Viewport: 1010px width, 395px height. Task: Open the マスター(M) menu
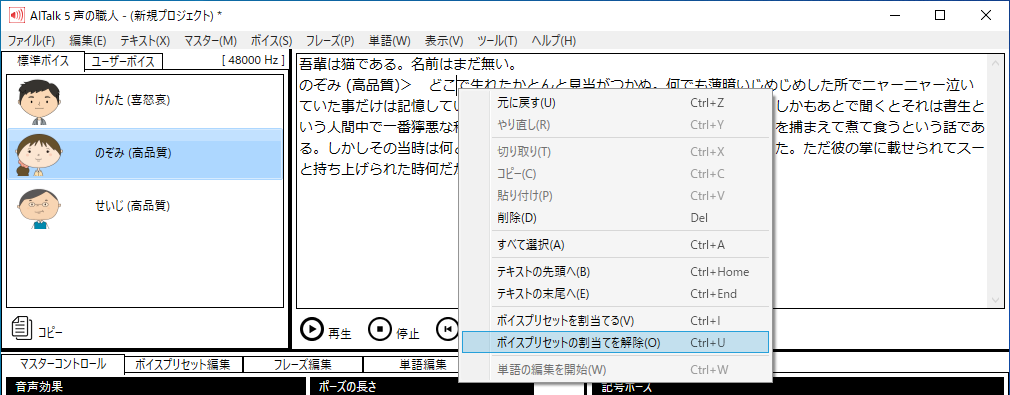[211, 41]
